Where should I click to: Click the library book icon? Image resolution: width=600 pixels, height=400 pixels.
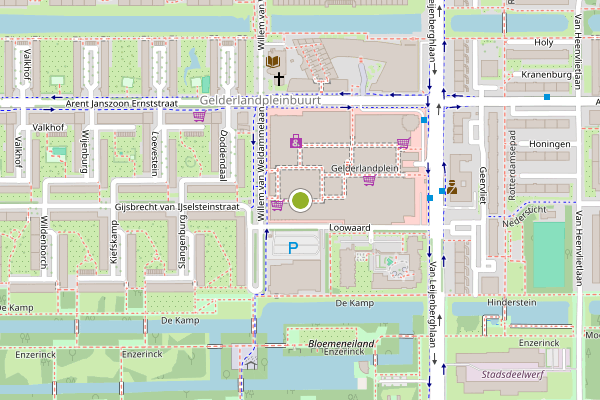click(x=273, y=61)
